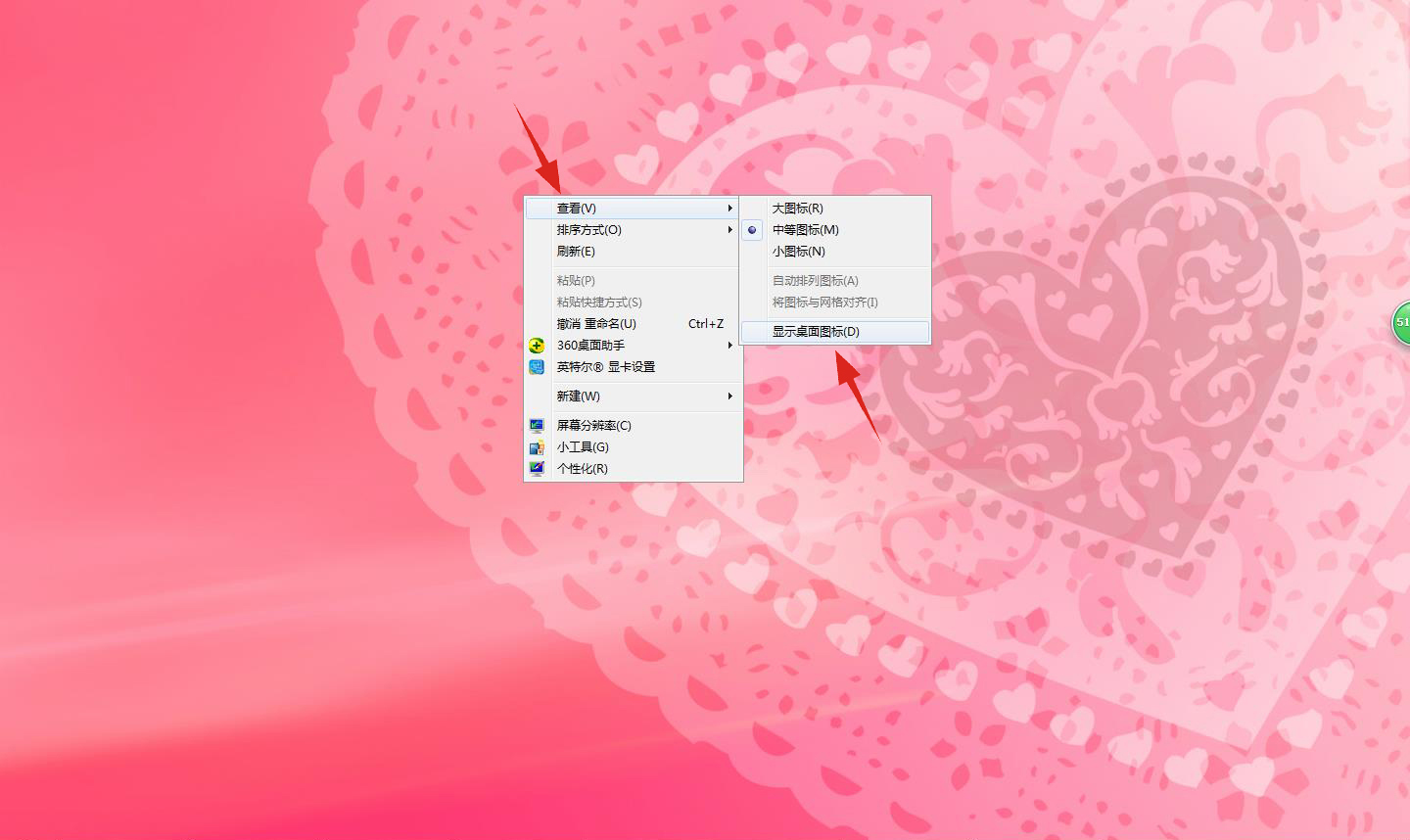Open 英特尔® 显卡设置
This screenshot has height=840, width=1410.
point(633,367)
